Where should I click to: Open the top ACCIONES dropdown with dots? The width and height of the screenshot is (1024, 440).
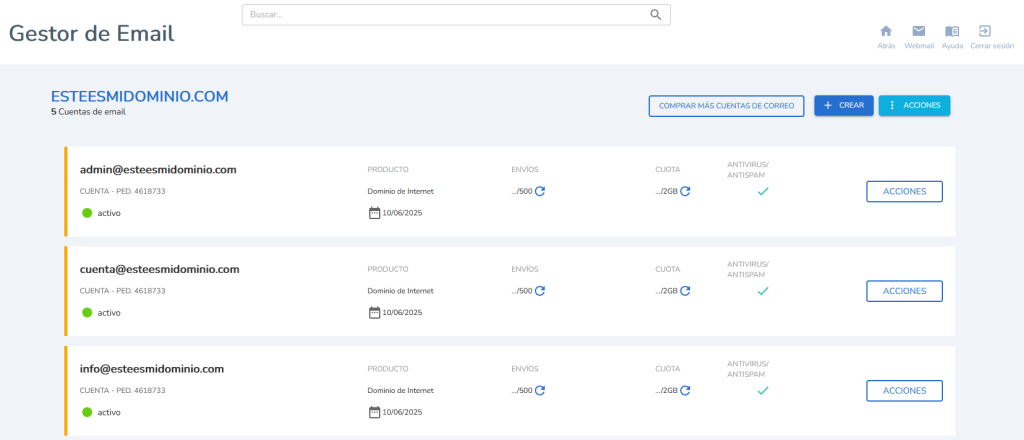[914, 106]
